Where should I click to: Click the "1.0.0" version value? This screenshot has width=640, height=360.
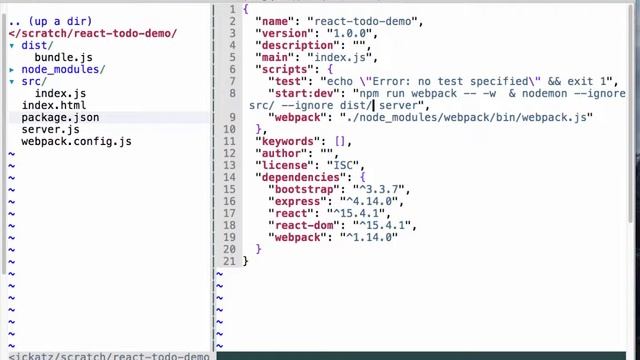pos(349,33)
